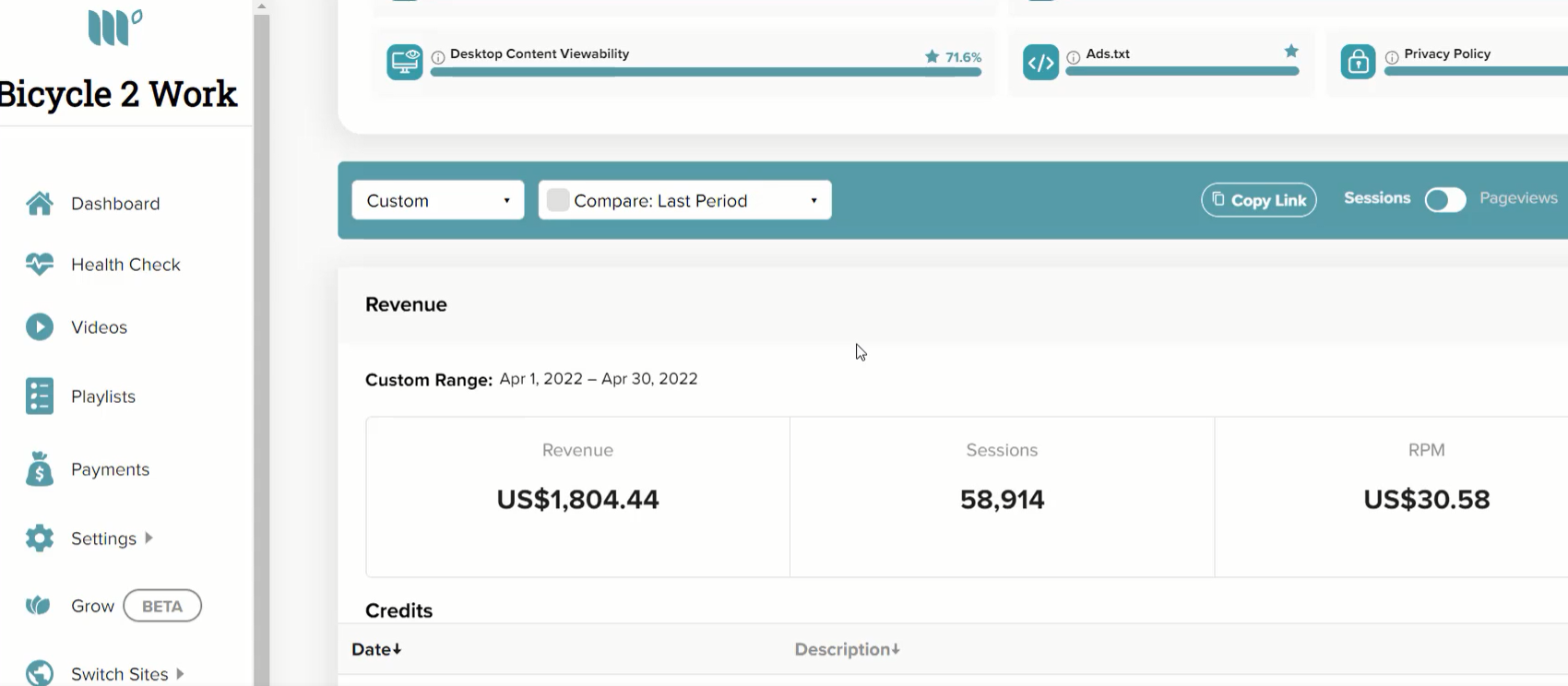Click the 71.6% viewability score
Image resolution: width=1568 pixels, height=686 pixels.
pyautogui.click(x=964, y=57)
